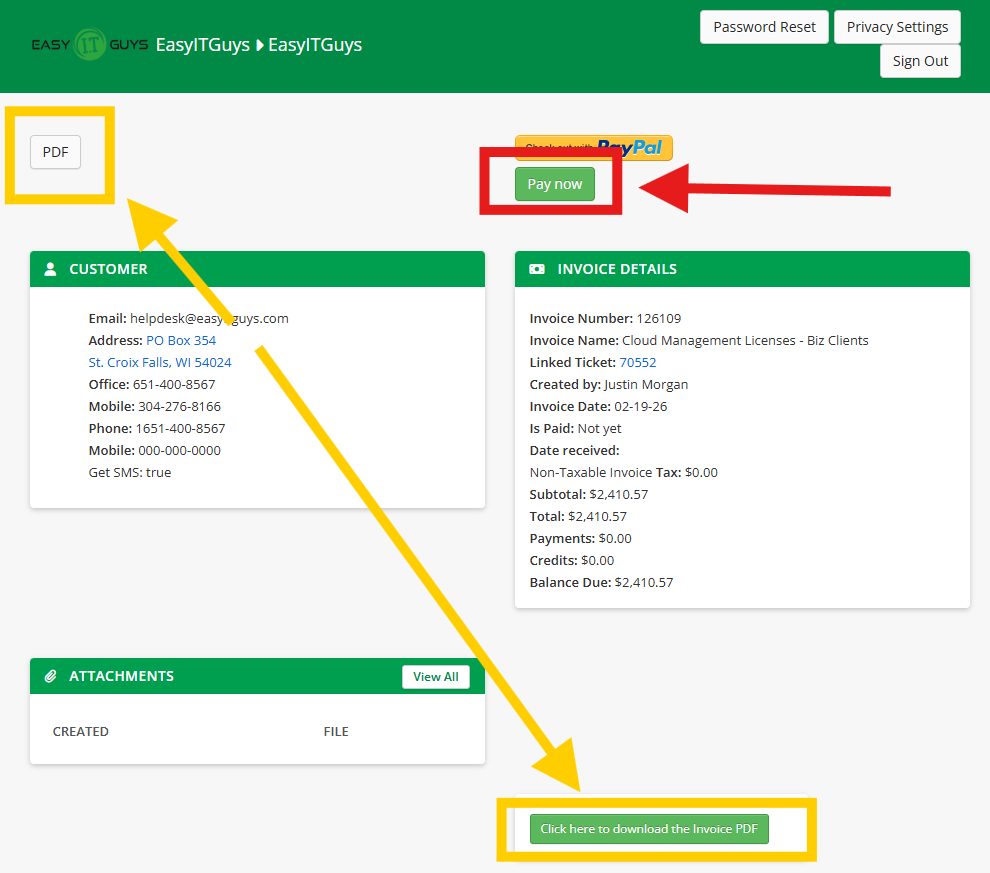Click Mobile number 000-000-0000
990x873 pixels.
[x=155, y=451]
